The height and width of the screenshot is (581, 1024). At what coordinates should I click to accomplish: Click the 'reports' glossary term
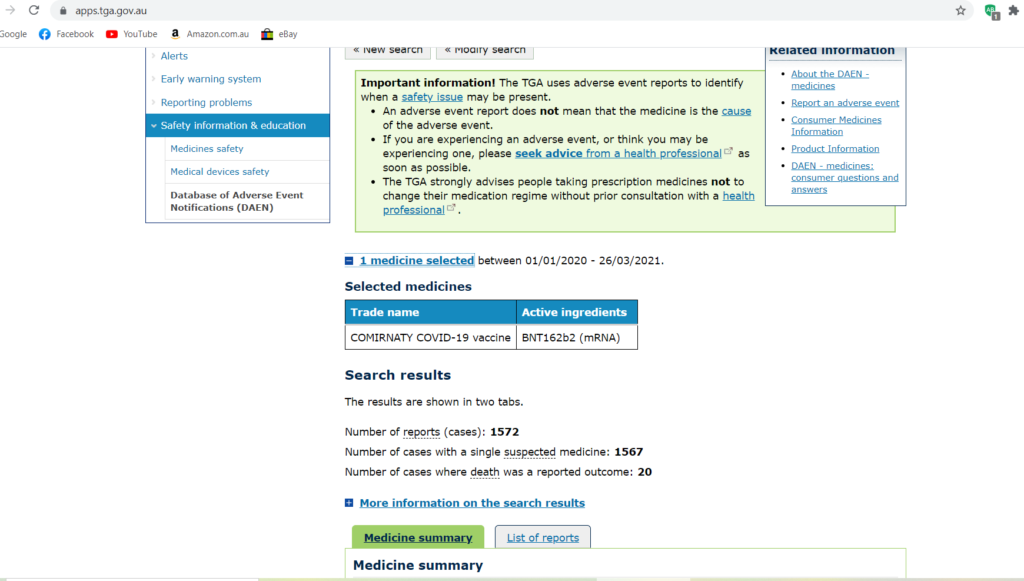pos(421,432)
